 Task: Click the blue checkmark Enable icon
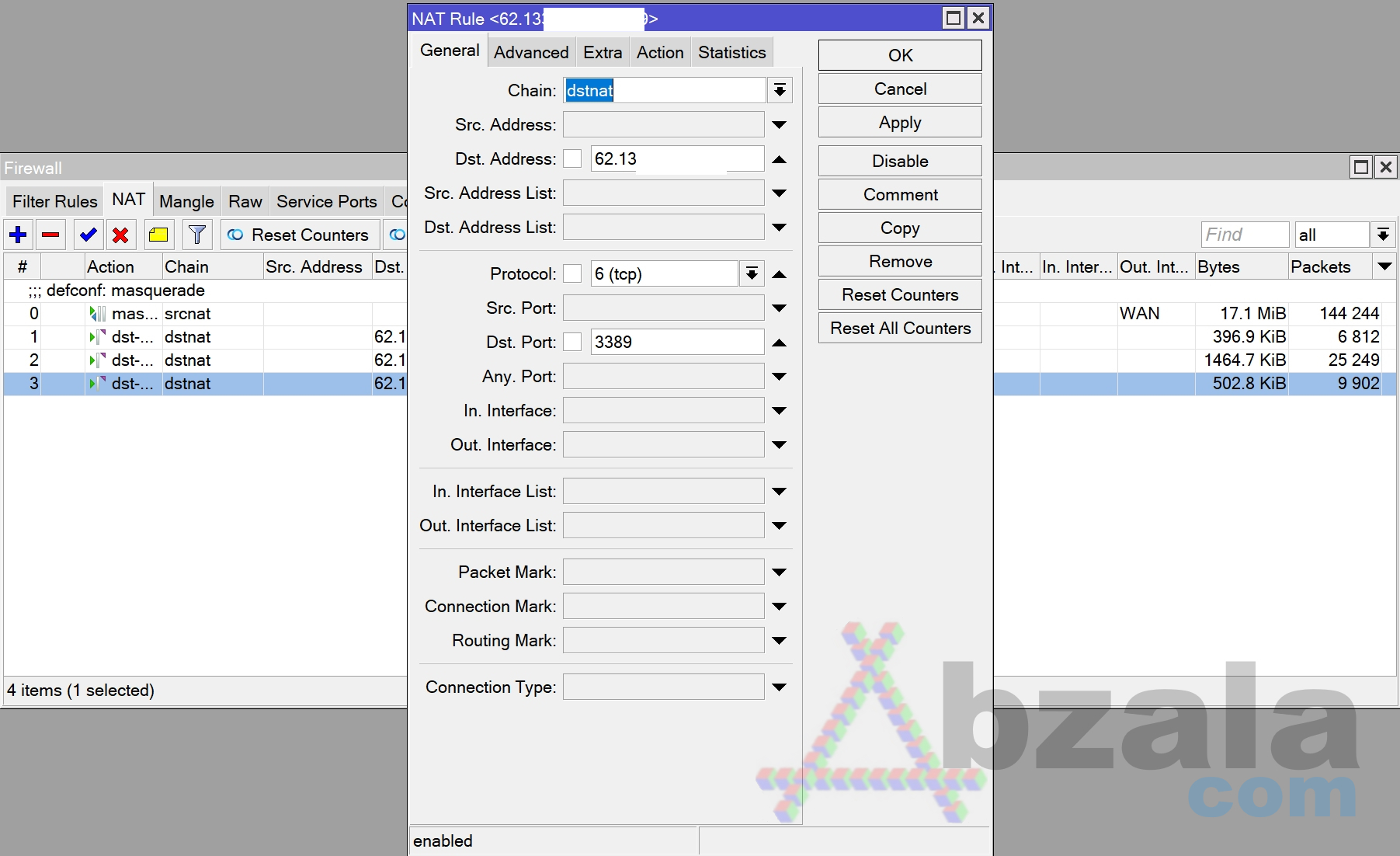pyautogui.click(x=88, y=235)
